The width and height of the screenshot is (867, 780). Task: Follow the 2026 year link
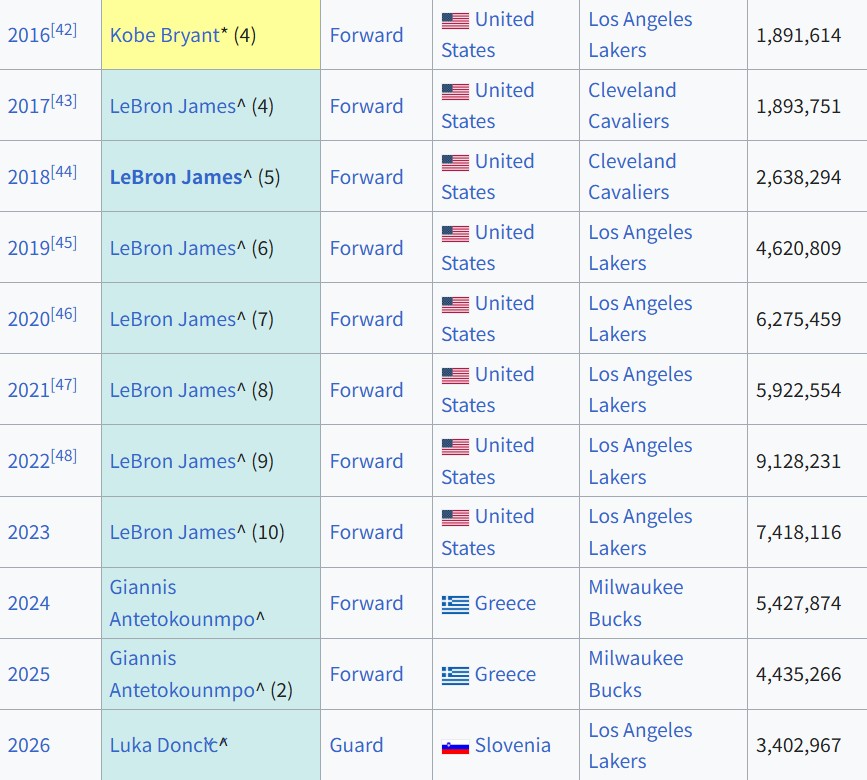[x=29, y=745]
